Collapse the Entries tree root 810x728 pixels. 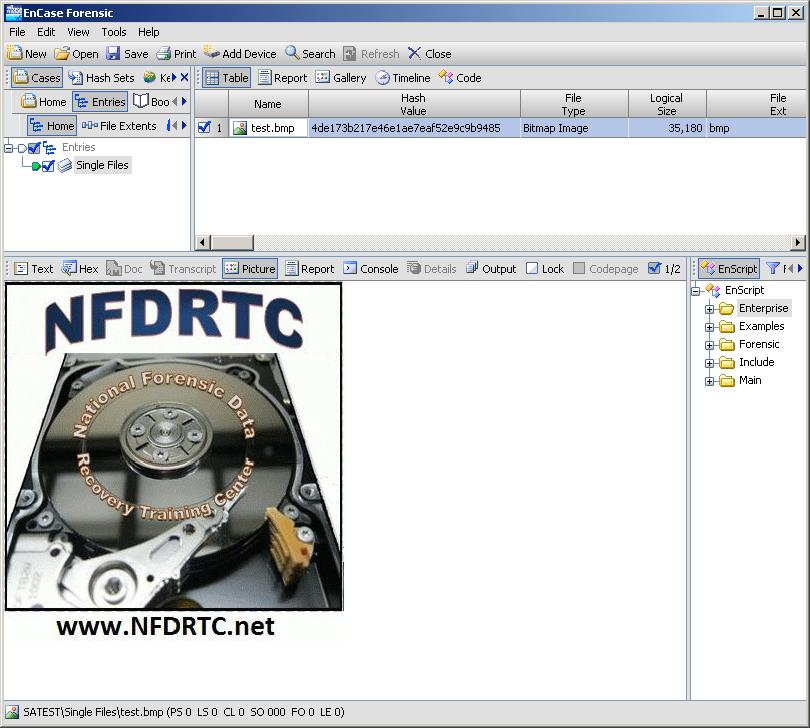(8, 148)
